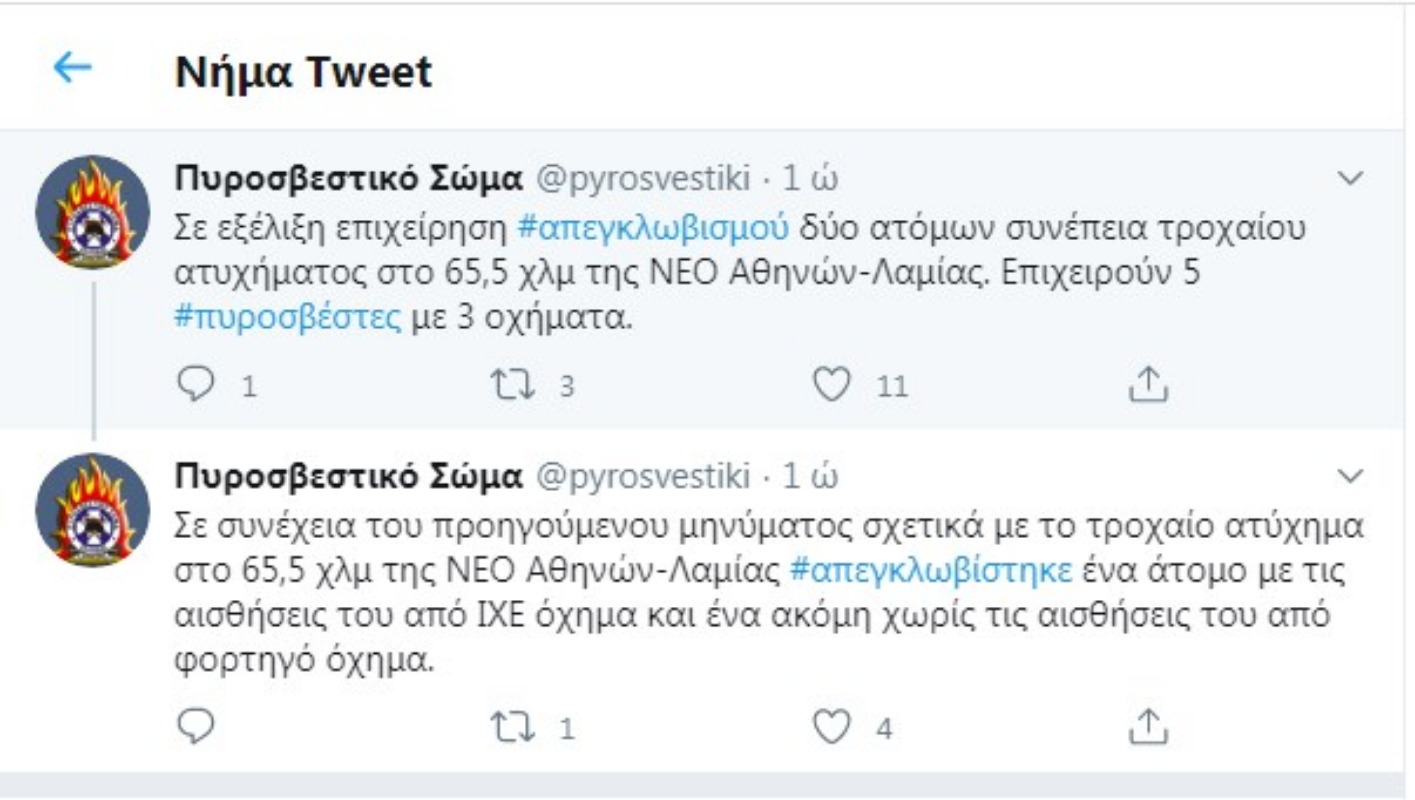Image resolution: width=1415 pixels, height=800 pixels.
Task: Open the second tweet's fire service avatar
Action: tap(92, 510)
